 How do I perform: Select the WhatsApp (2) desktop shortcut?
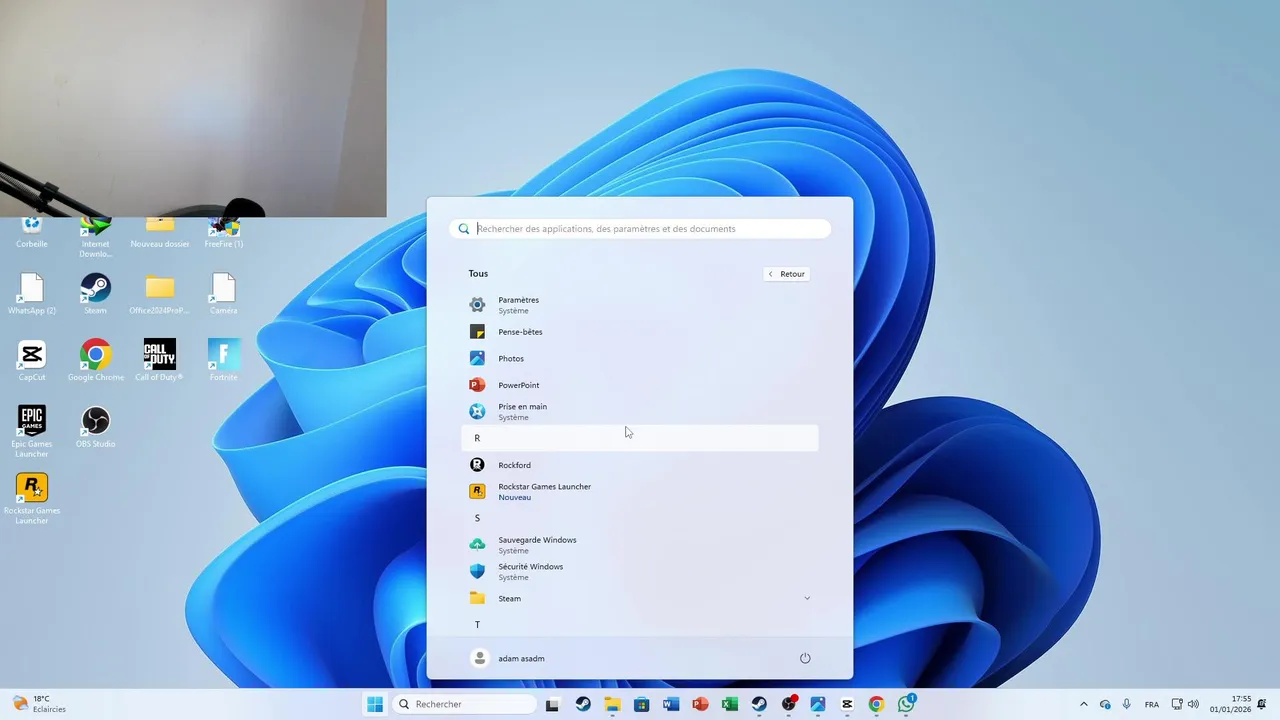[32, 294]
